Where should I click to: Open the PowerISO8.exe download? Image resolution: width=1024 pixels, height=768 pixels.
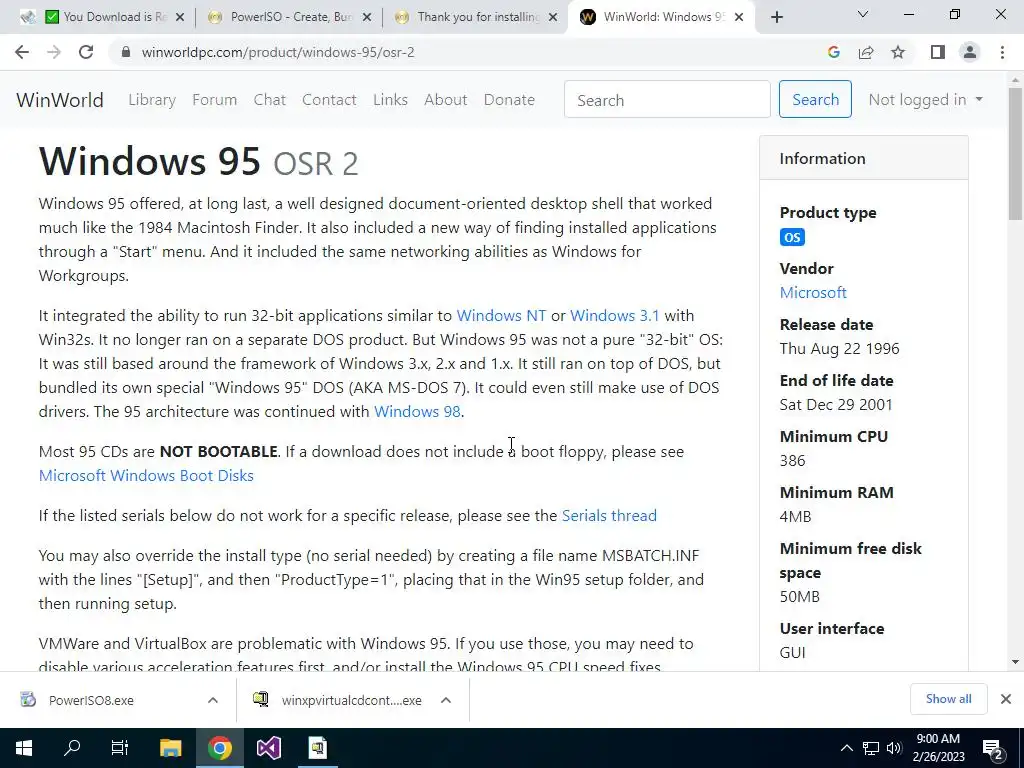click(91, 700)
